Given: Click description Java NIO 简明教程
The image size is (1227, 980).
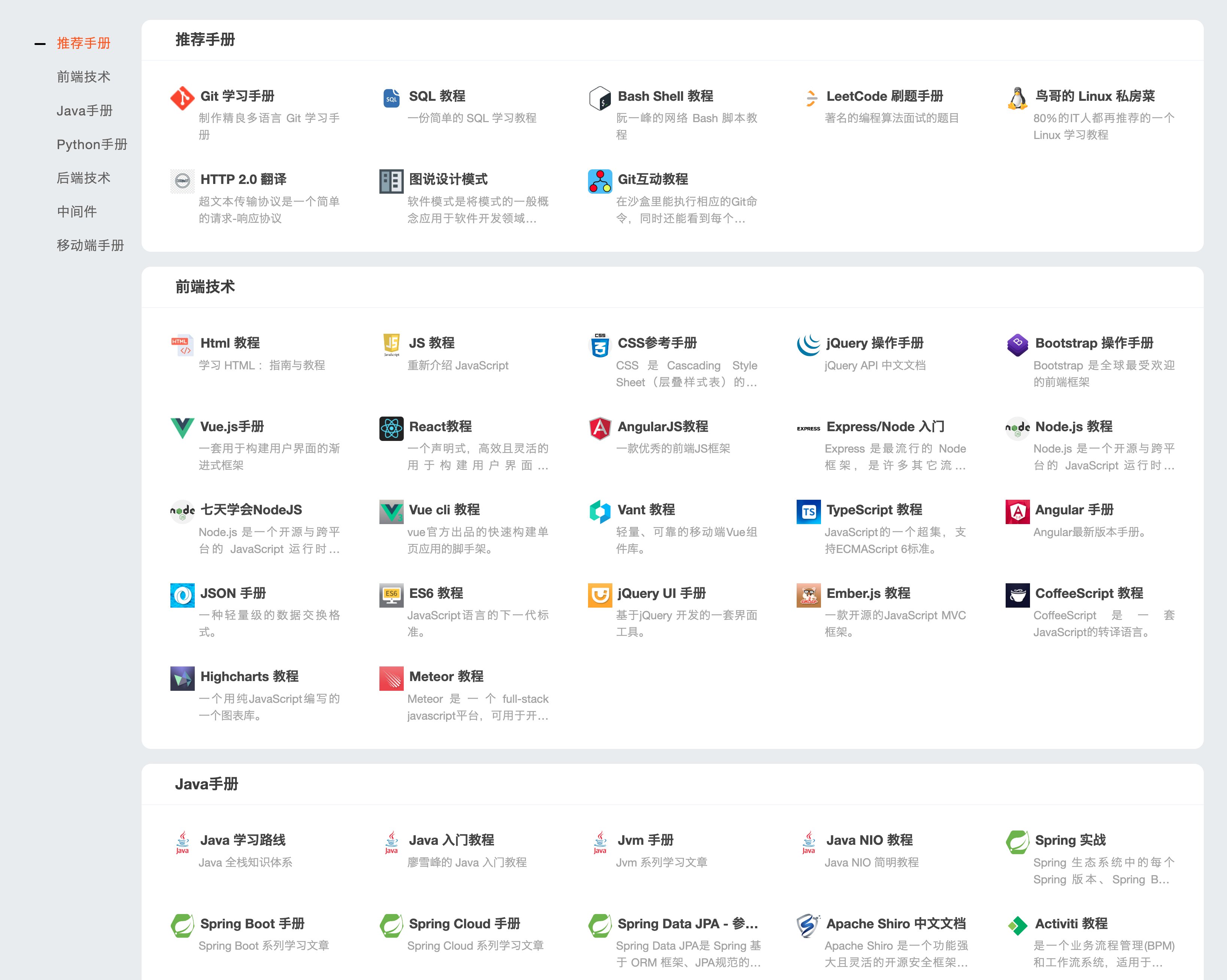Looking at the screenshot, I should point(872,862).
